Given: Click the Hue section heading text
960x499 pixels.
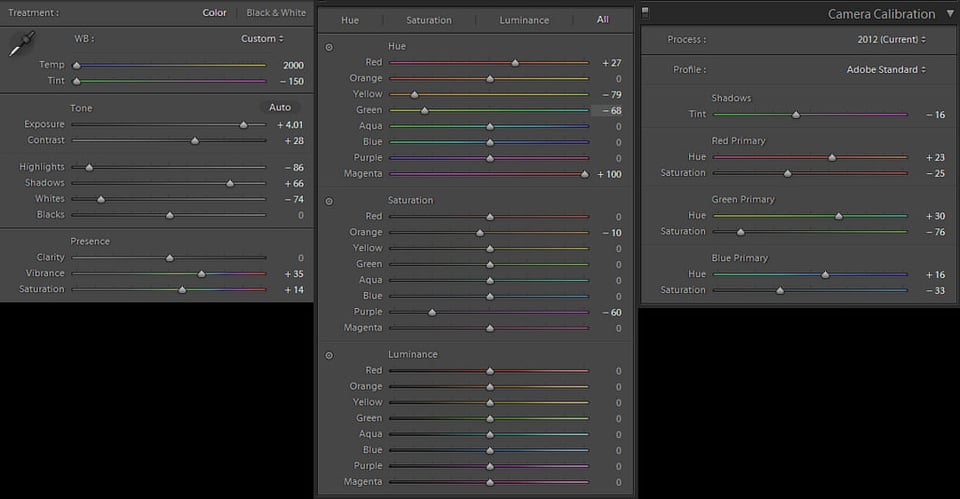Looking at the screenshot, I should point(397,47).
